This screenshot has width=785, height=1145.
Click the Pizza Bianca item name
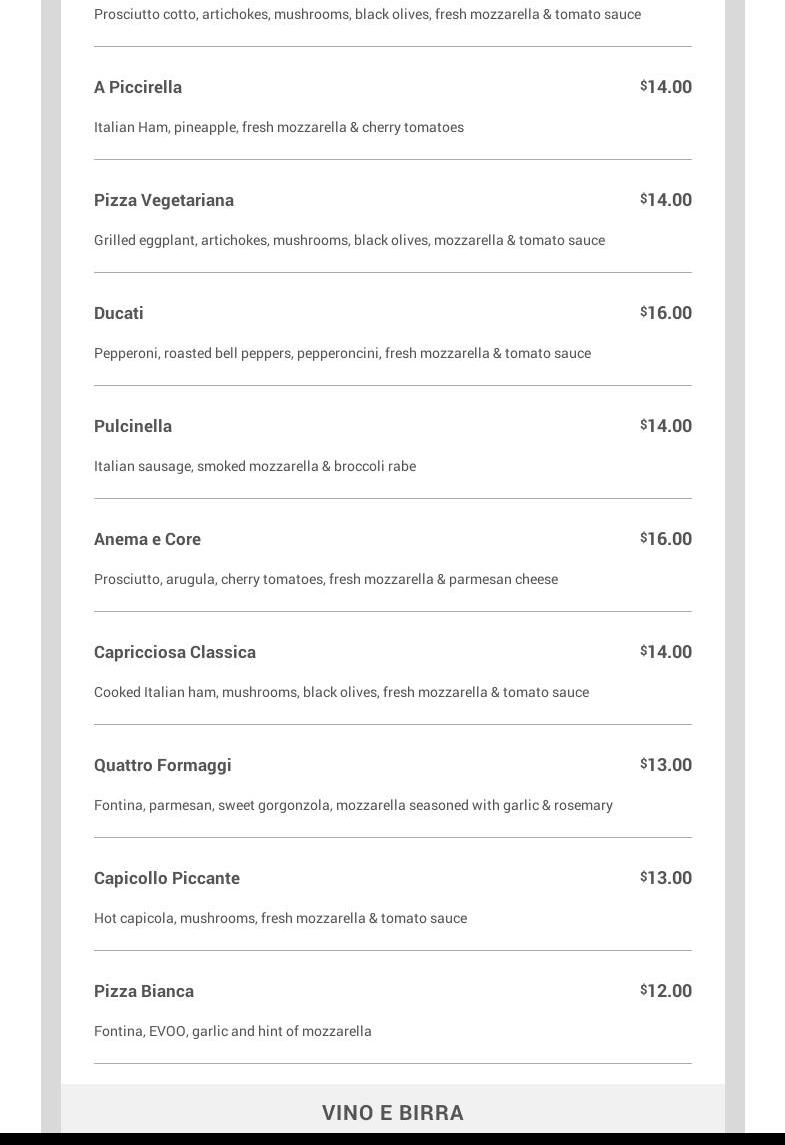coord(144,991)
